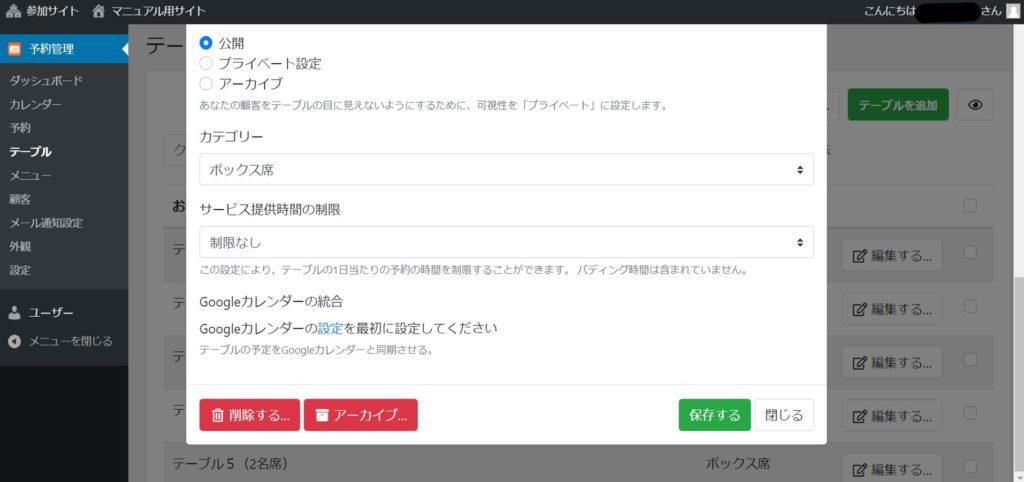Click the trash 削除する button
This screenshot has height=482, width=1024.
250,415
